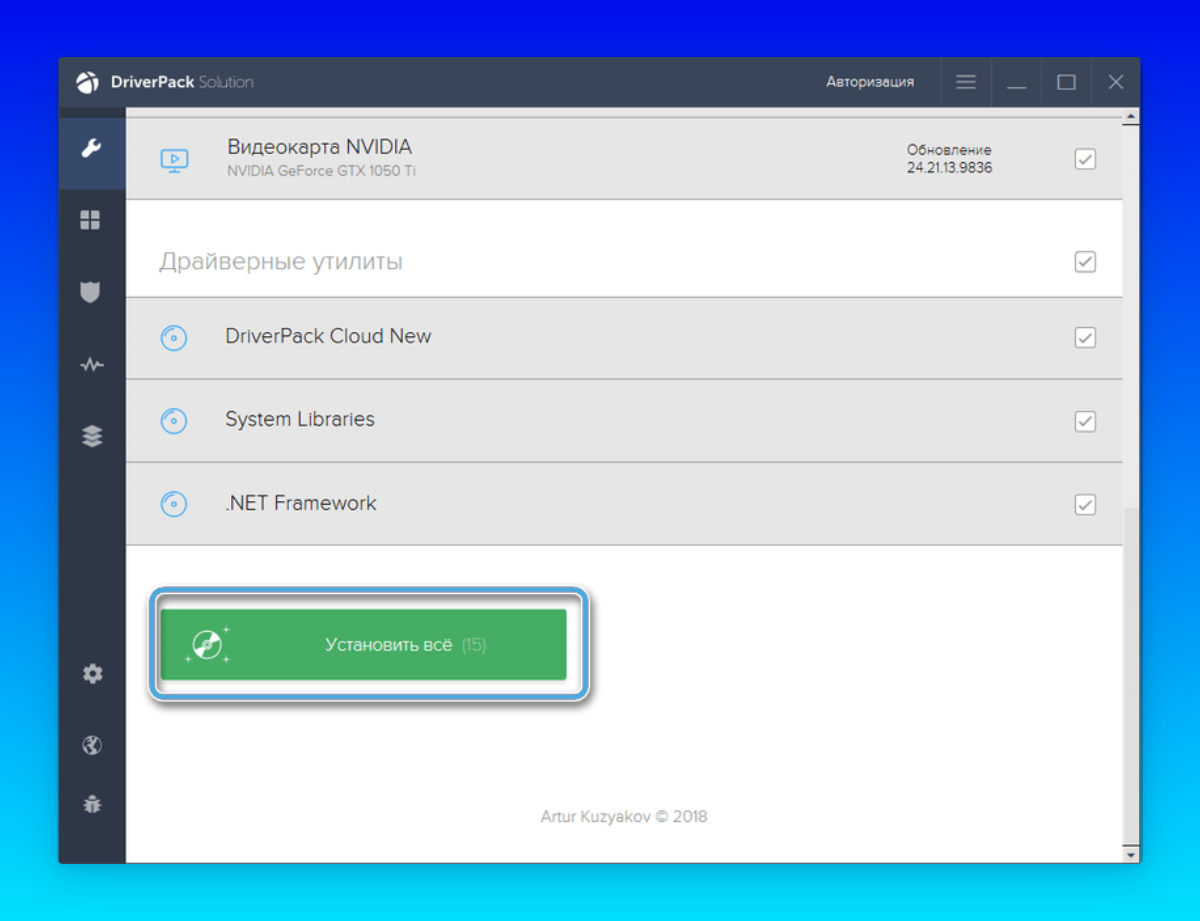Viewport: 1200px width, 921px height.
Task: Close the DriverPack window
Action: [x=1116, y=82]
